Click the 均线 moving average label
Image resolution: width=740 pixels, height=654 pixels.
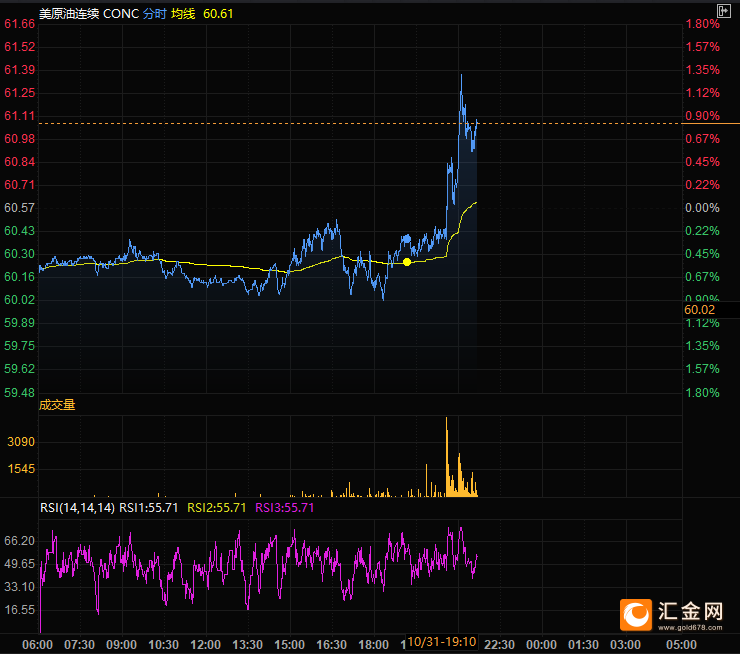pyautogui.click(x=183, y=14)
